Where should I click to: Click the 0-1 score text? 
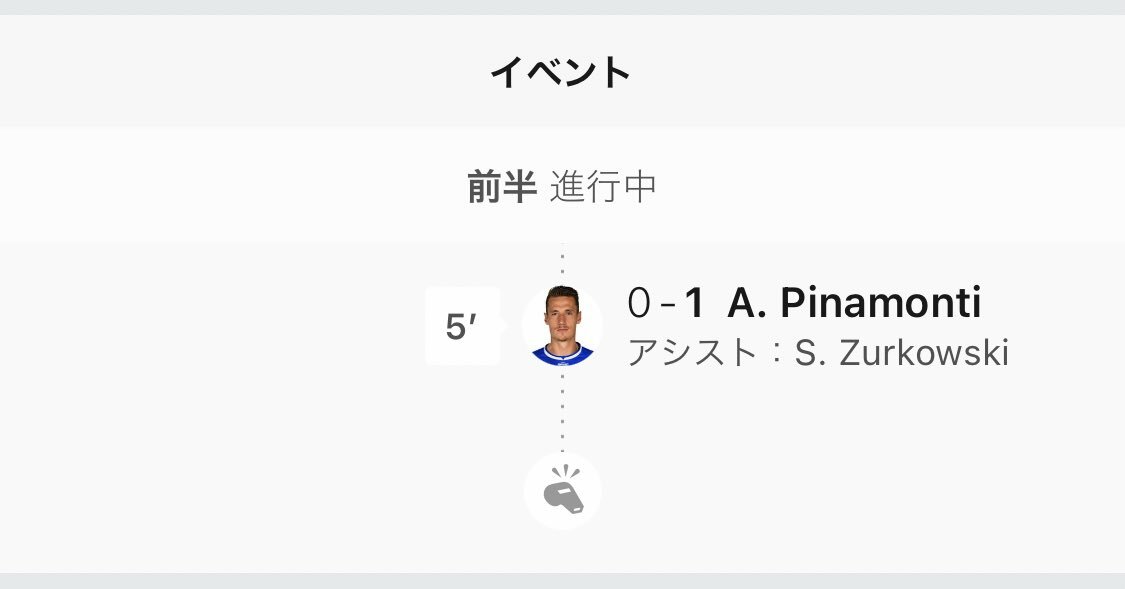pyautogui.click(x=665, y=303)
